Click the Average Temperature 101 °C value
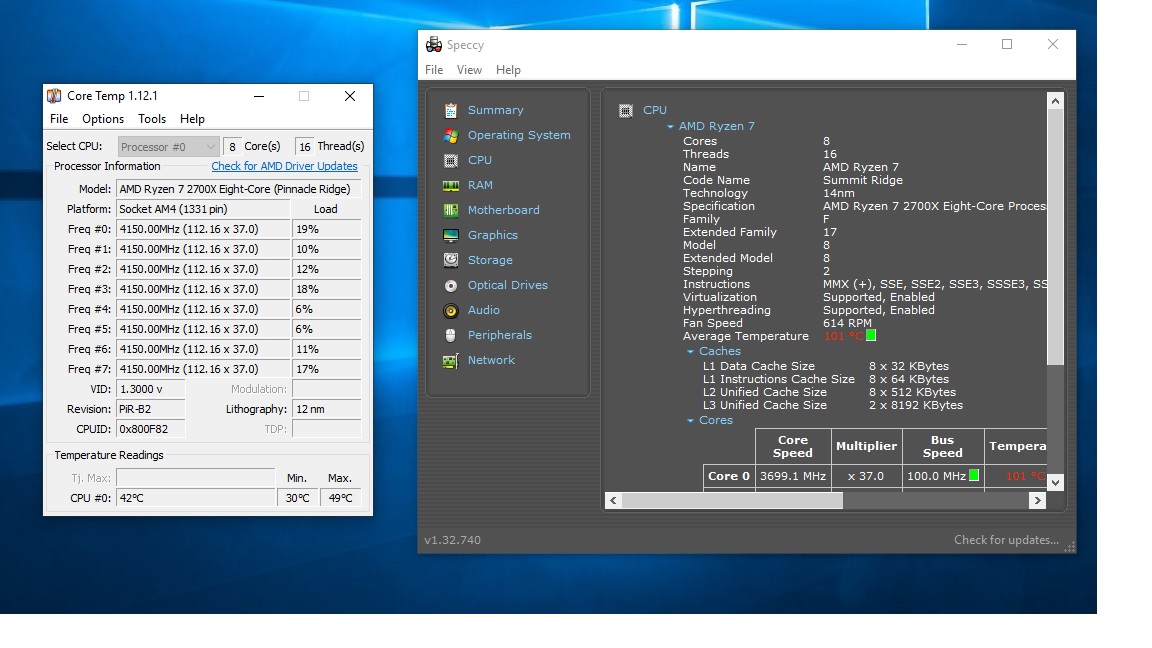The image size is (1152, 648). pos(843,336)
